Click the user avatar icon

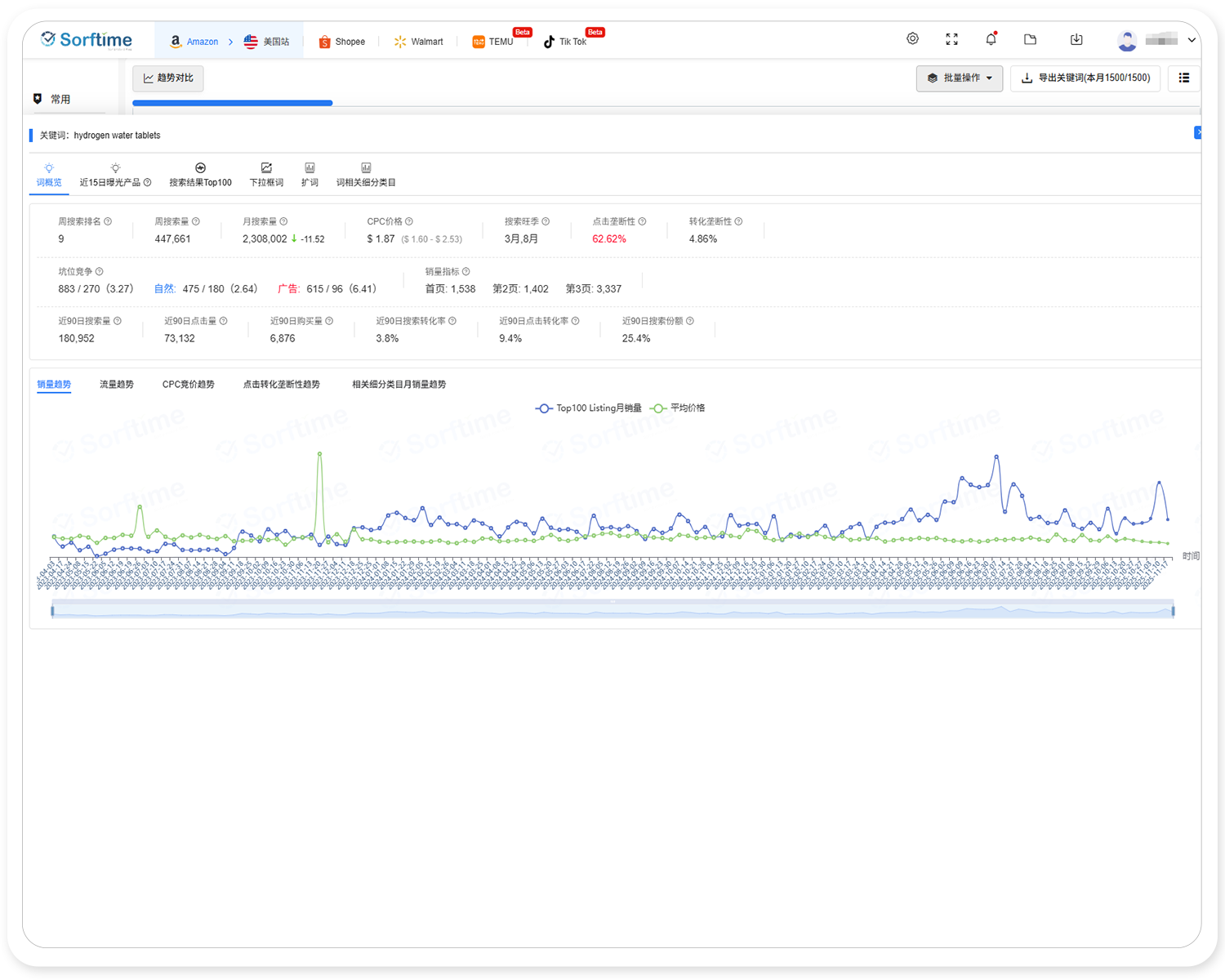[1127, 41]
